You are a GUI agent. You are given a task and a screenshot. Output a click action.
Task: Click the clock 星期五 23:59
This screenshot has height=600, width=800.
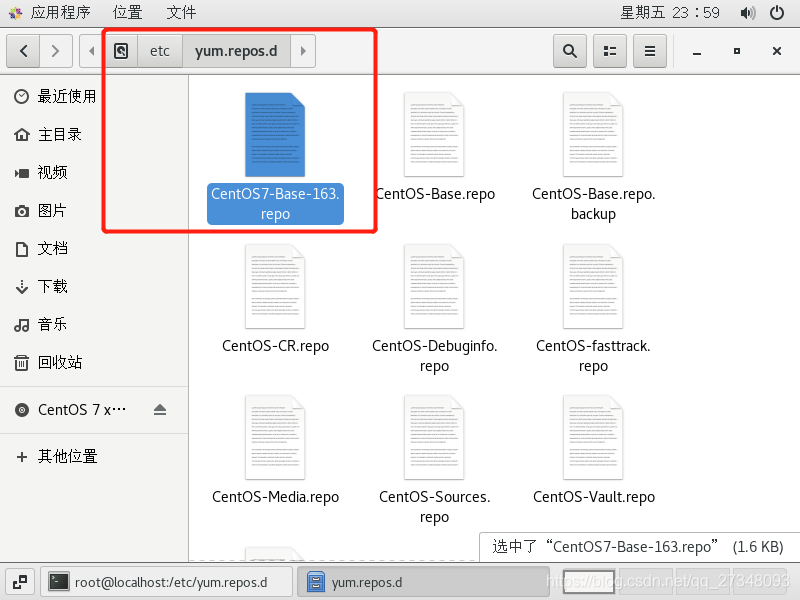pyautogui.click(x=670, y=12)
